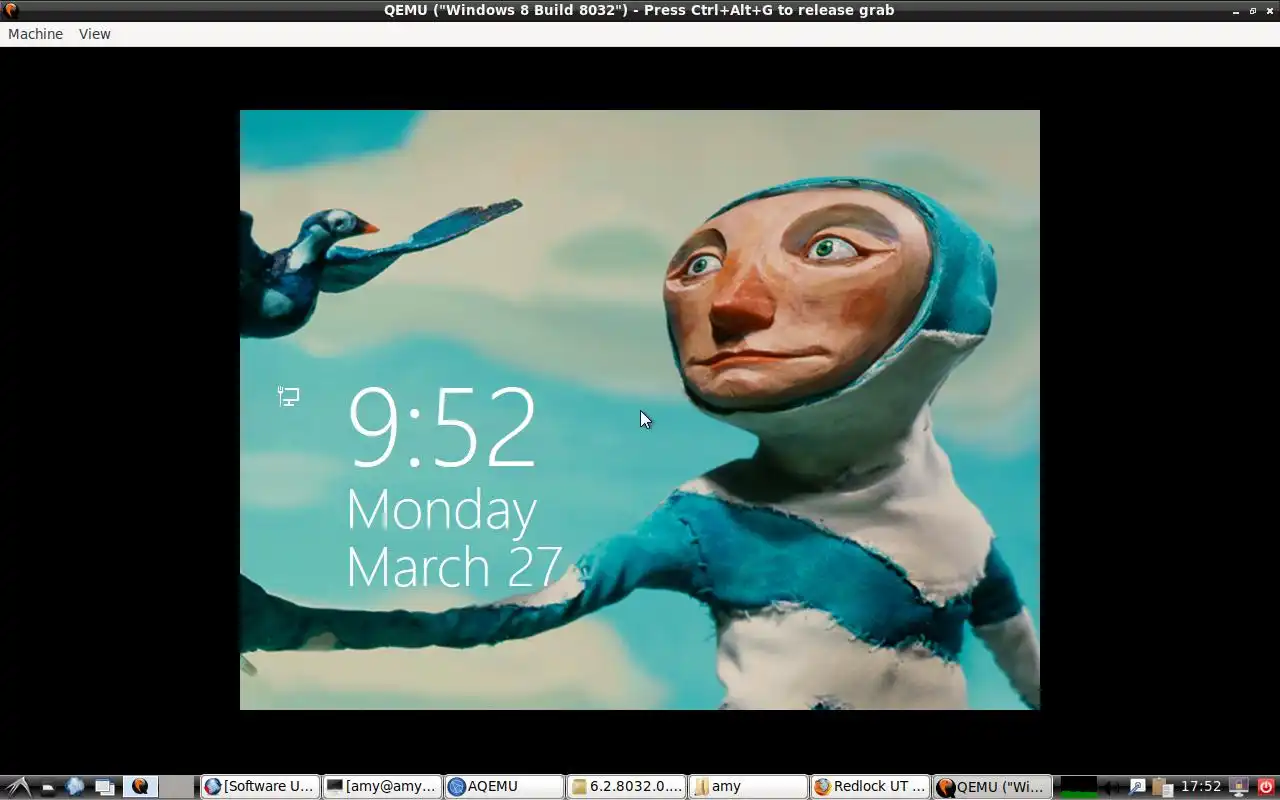
Task: Switch to the Software Update taskbar window
Action: tap(260, 786)
